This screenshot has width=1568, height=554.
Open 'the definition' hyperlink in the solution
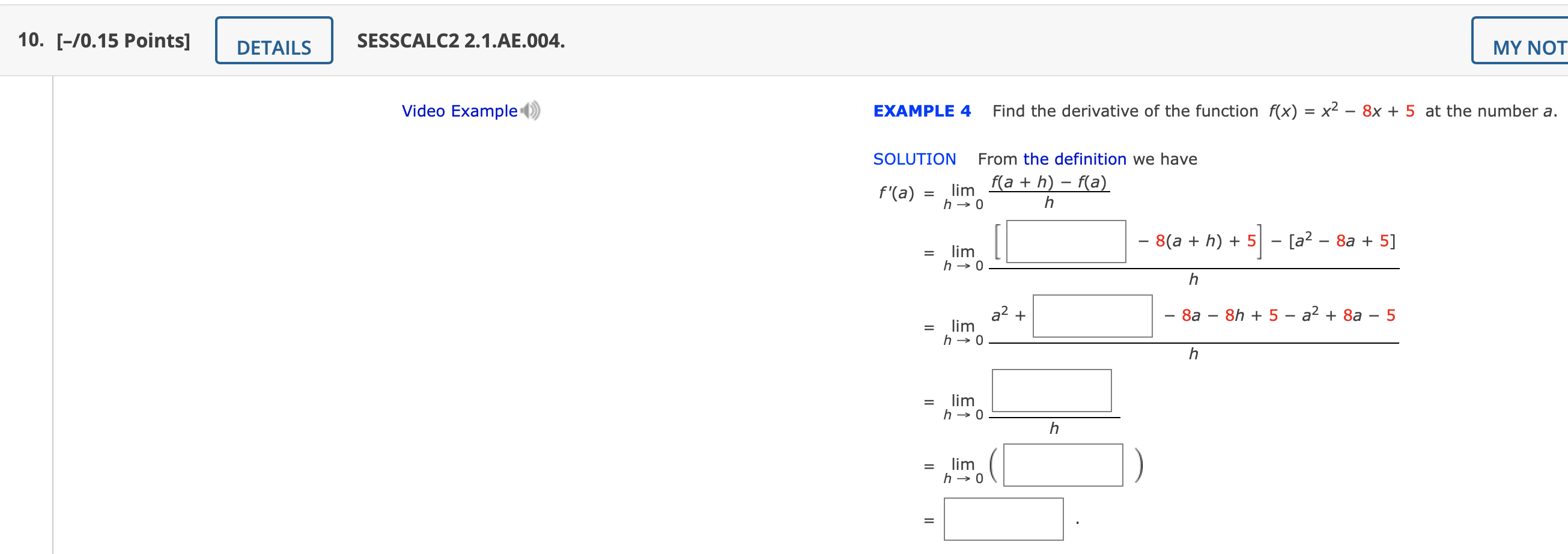point(1075,159)
